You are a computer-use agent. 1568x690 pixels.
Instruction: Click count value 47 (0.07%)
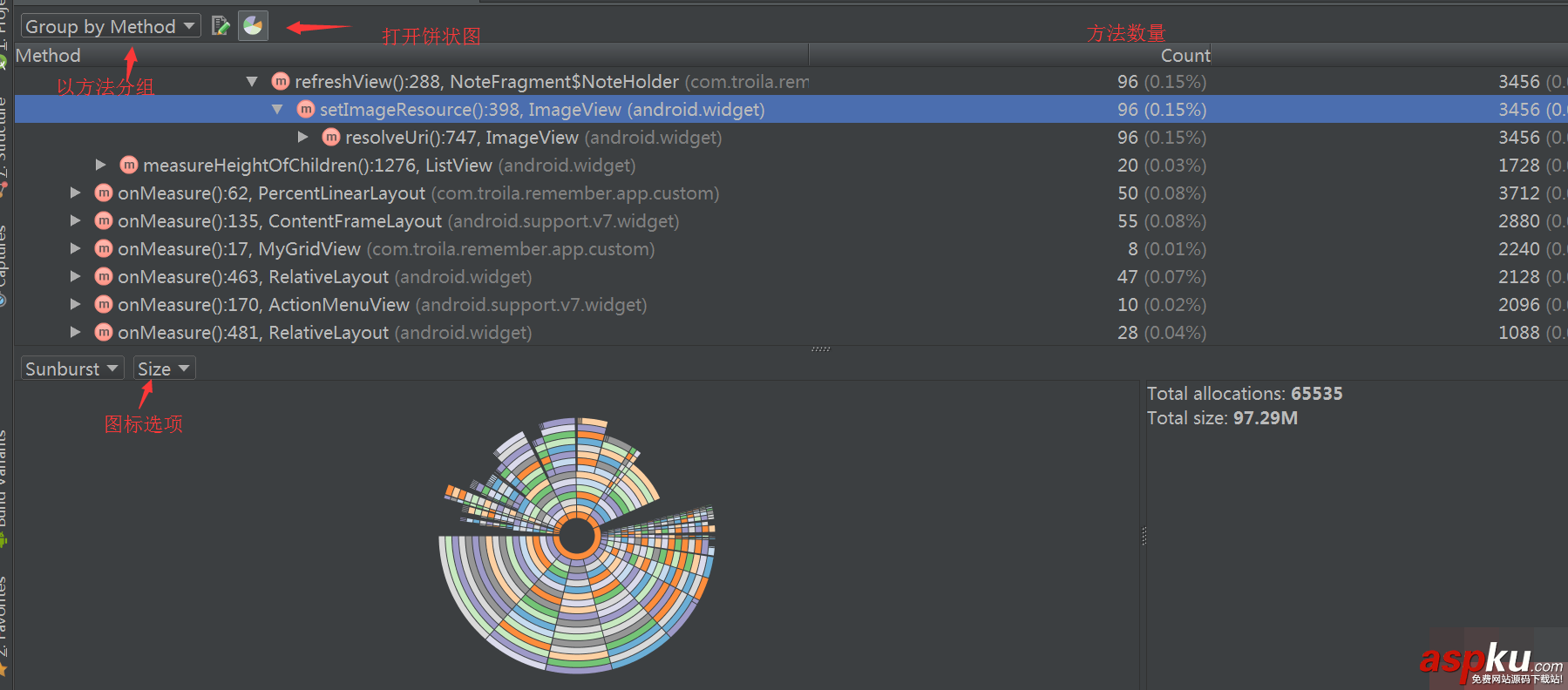(x=1162, y=277)
